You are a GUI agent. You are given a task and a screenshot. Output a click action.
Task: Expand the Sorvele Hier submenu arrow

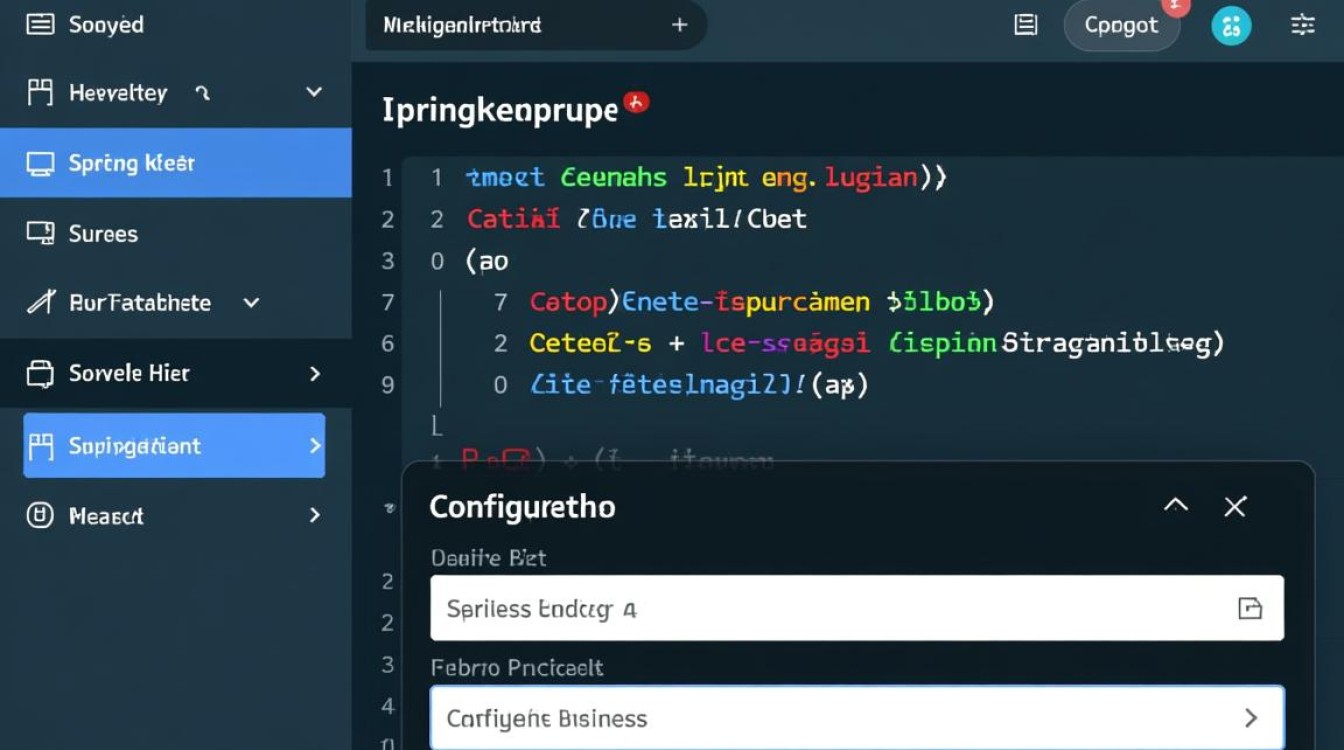[x=315, y=374]
